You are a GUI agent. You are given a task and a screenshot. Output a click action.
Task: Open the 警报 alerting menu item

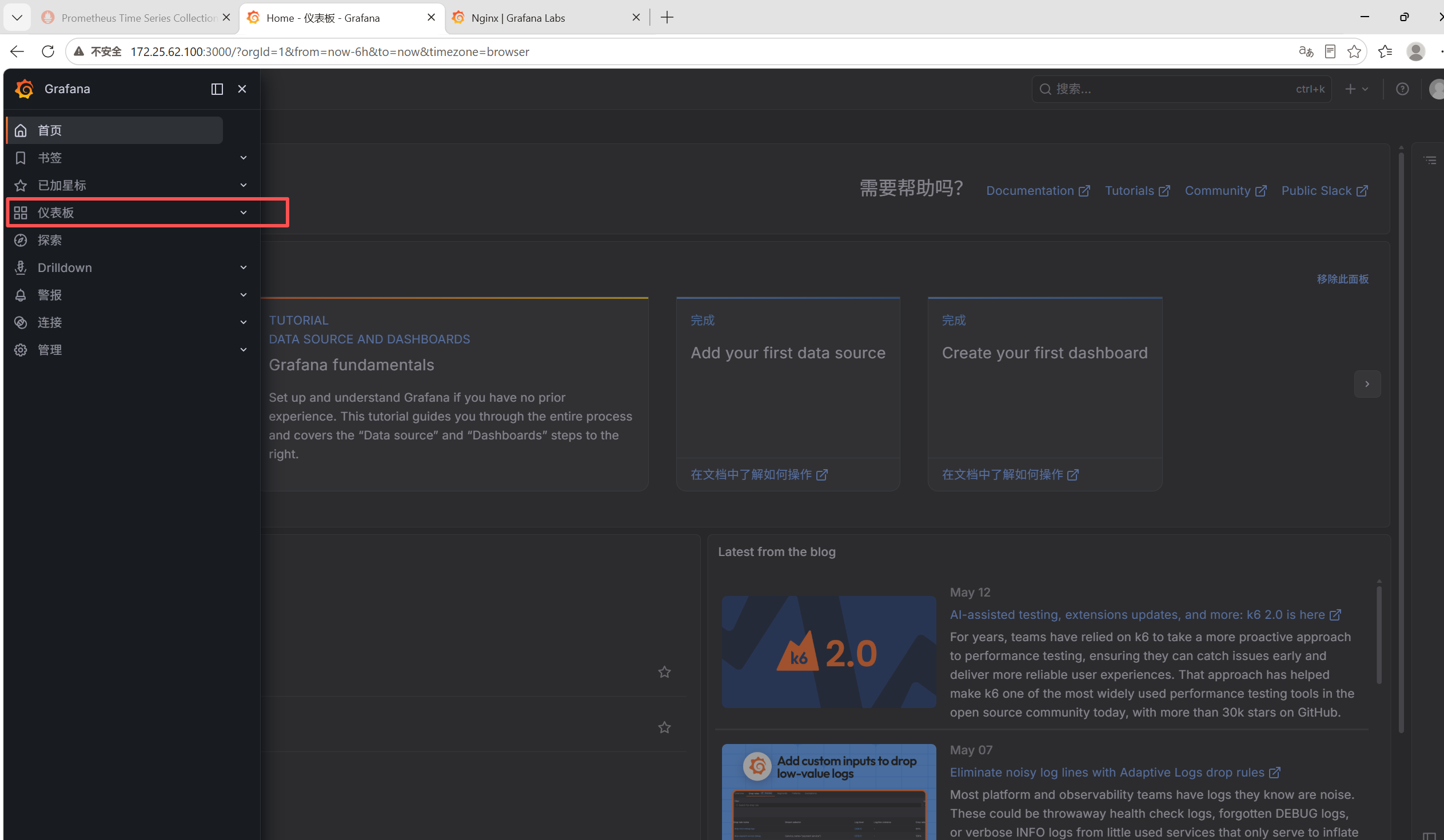pos(49,295)
